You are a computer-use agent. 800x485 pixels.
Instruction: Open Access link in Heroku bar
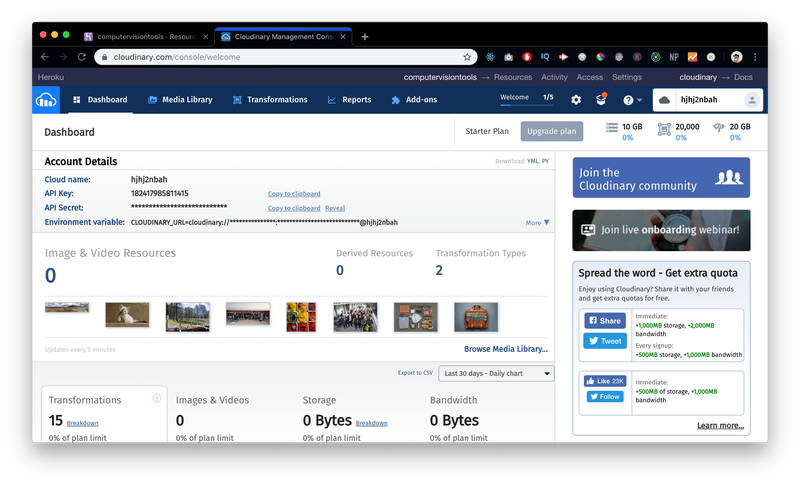point(590,78)
